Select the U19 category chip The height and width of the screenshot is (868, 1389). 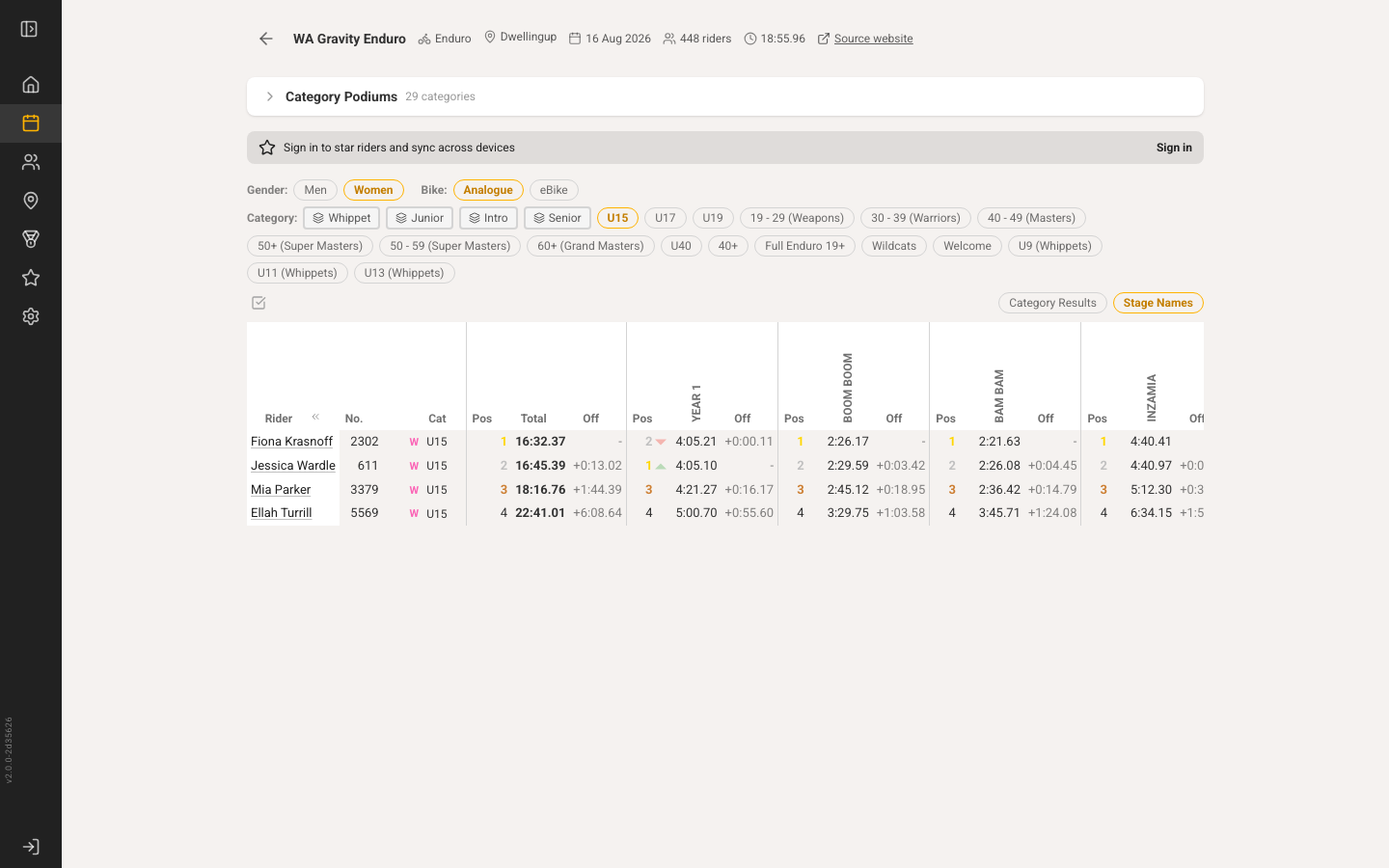713,218
